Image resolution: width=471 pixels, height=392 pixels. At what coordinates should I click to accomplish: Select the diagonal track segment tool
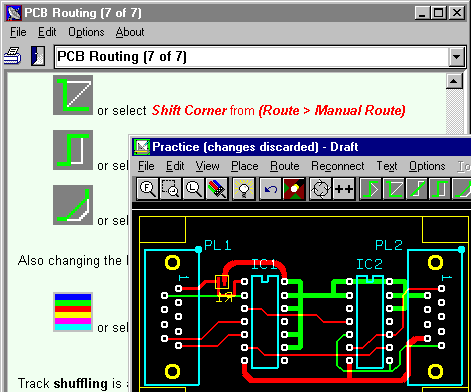tap(417, 189)
